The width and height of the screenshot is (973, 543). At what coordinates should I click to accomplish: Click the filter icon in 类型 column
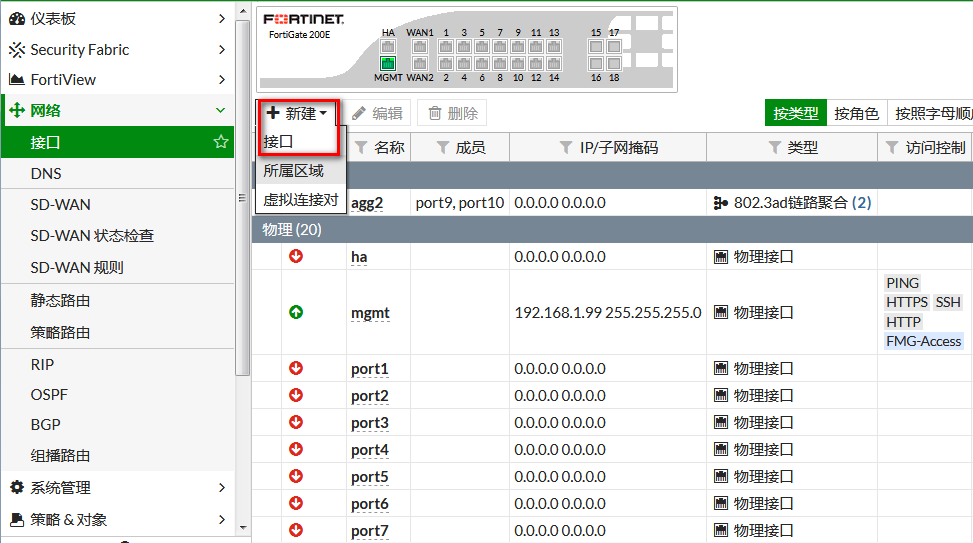coord(774,147)
